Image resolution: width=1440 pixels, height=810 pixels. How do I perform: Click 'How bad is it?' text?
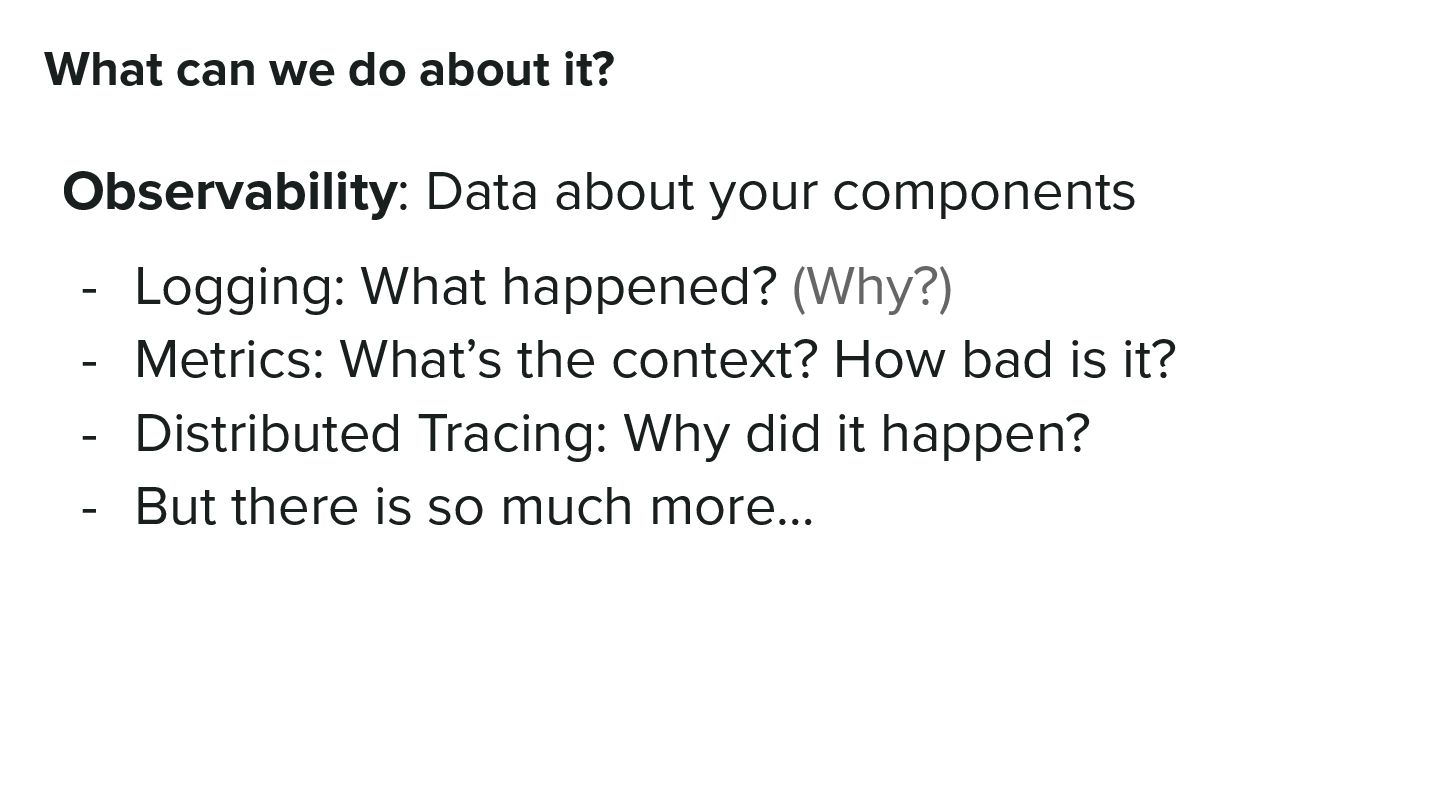[x=1004, y=360]
